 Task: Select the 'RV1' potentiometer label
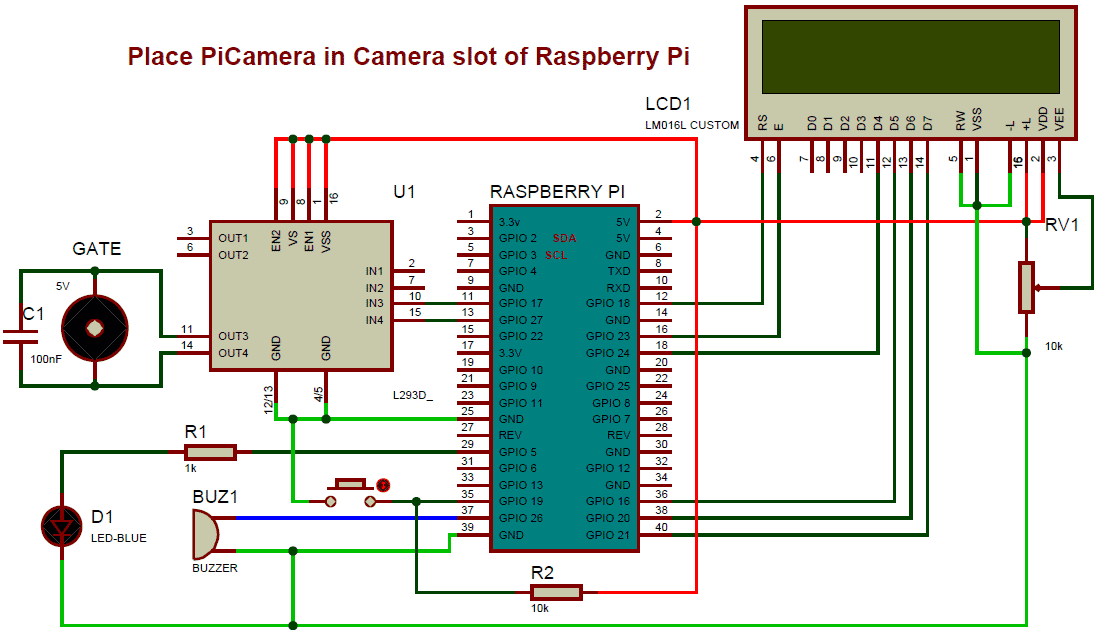tap(1062, 225)
